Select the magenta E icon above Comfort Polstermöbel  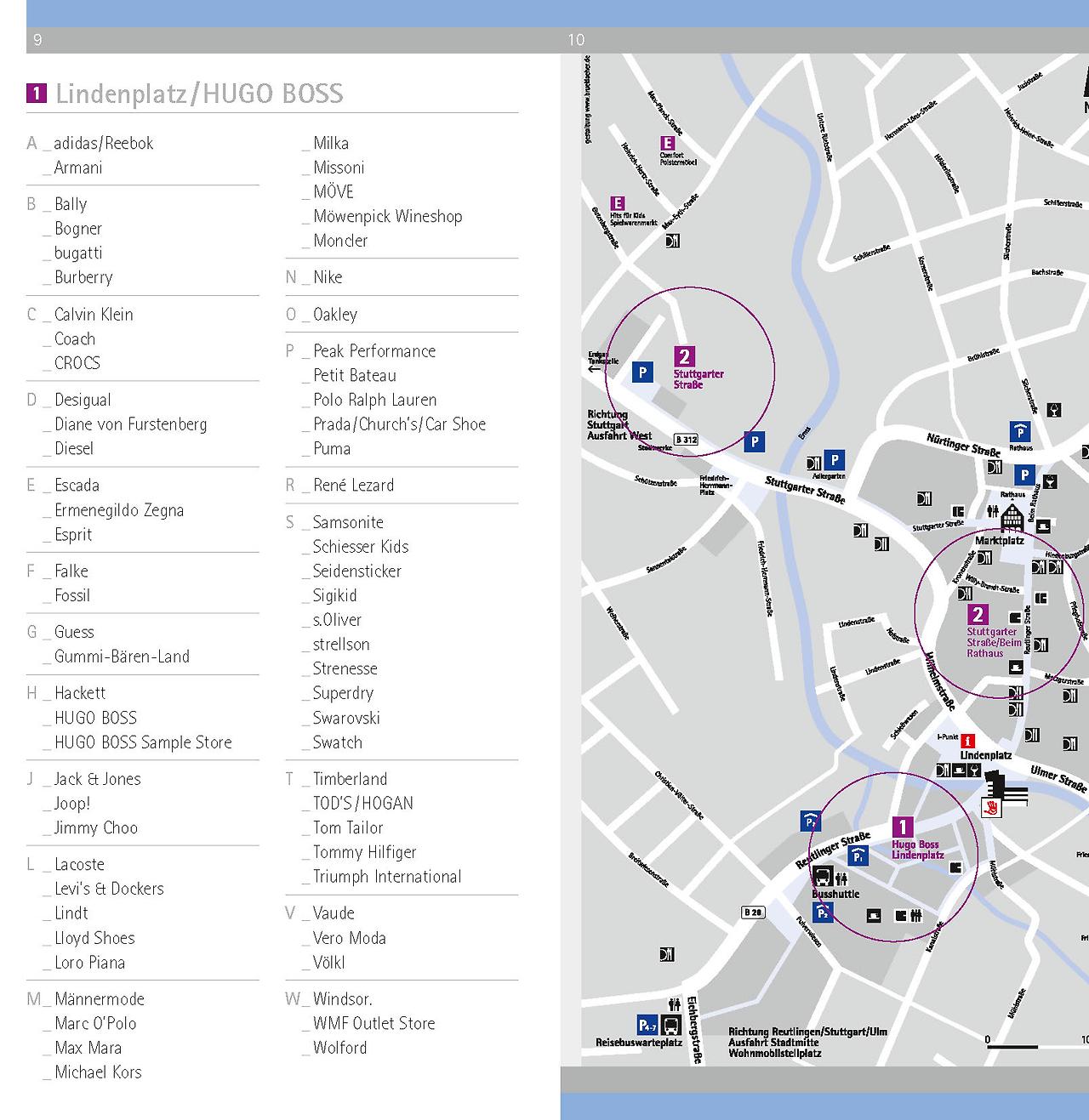click(668, 144)
